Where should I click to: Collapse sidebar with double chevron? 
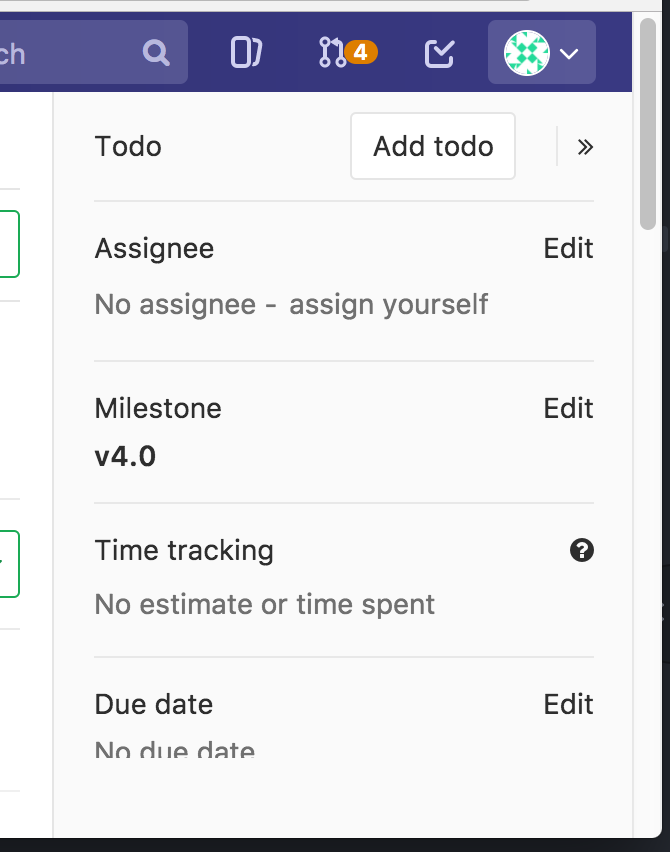click(x=585, y=147)
